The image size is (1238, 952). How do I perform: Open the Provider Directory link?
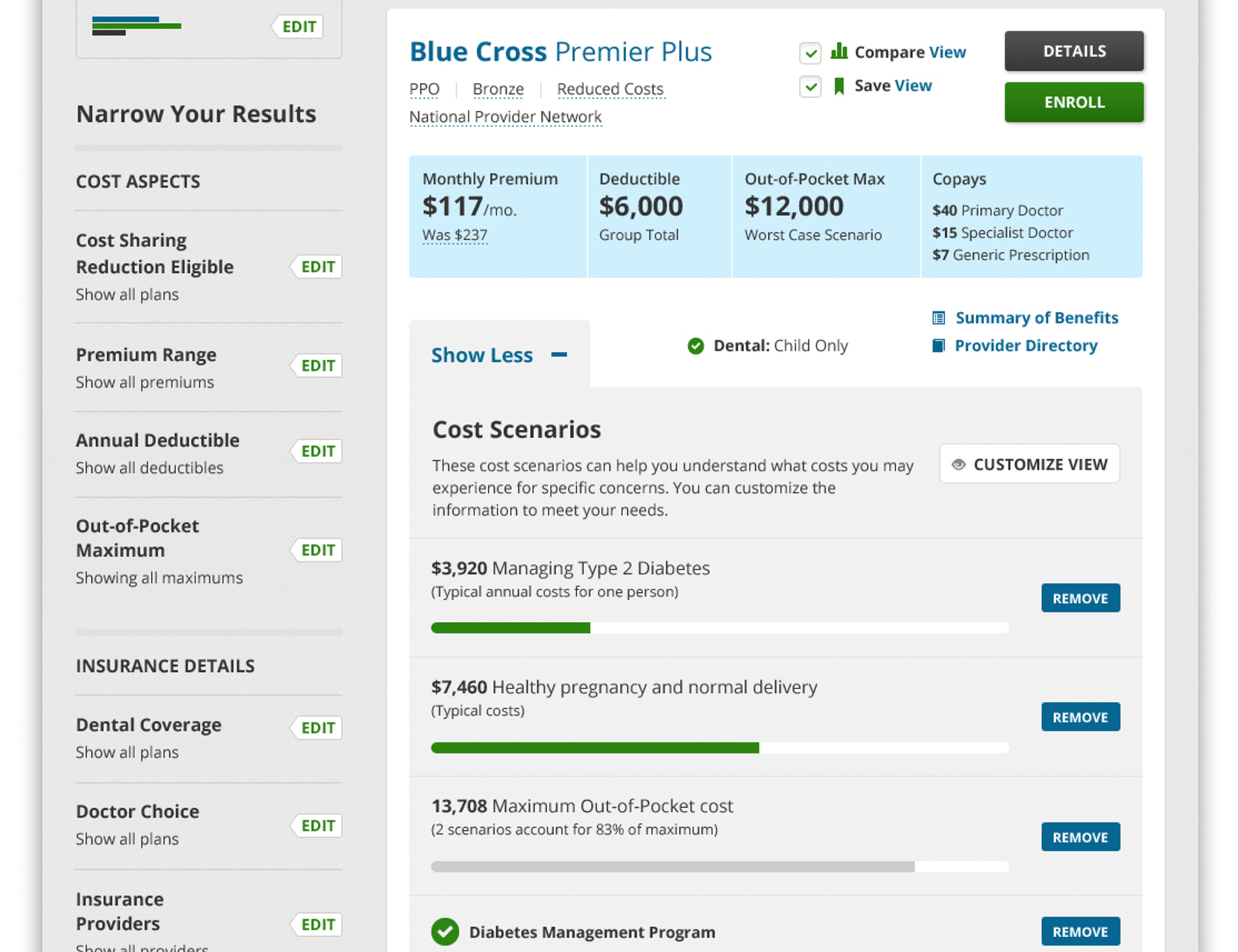[x=1025, y=345]
